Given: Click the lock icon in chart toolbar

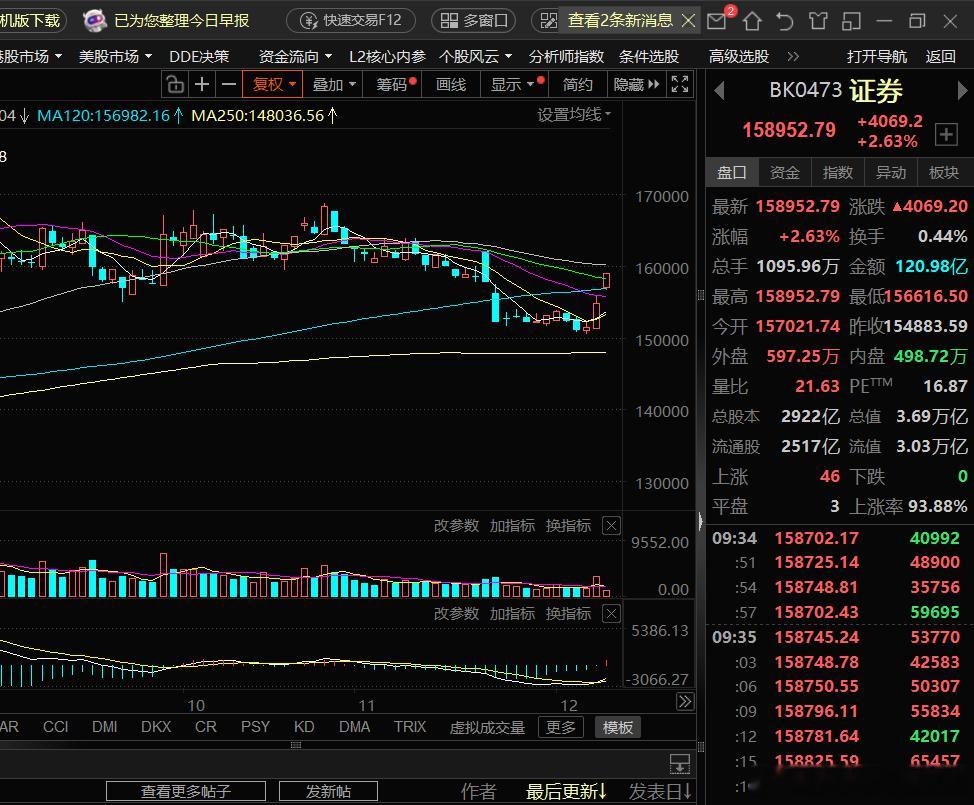Looking at the screenshot, I should click(175, 84).
